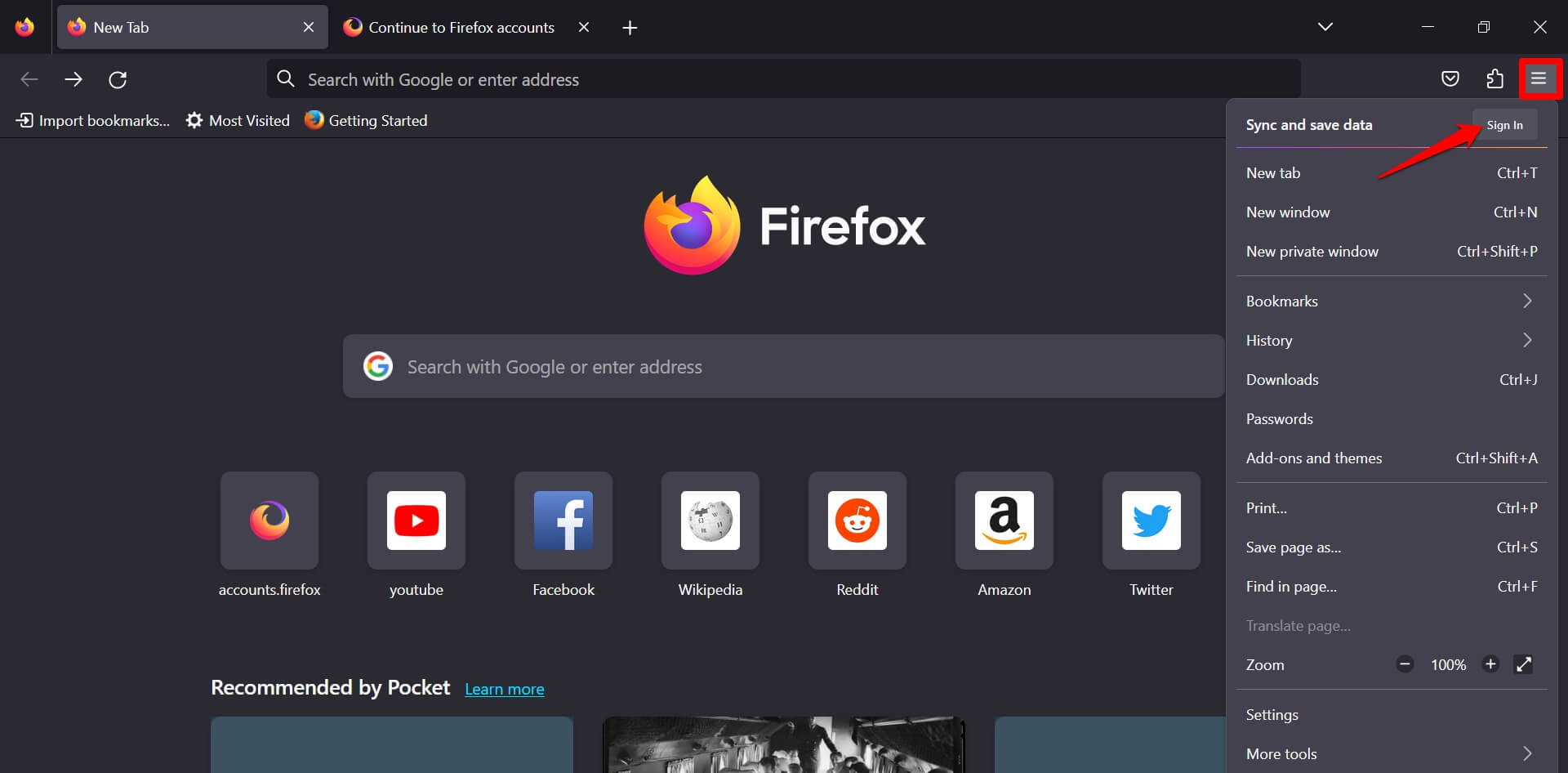1568x773 pixels.
Task: Expand the History submenu
Action: click(1392, 340)
